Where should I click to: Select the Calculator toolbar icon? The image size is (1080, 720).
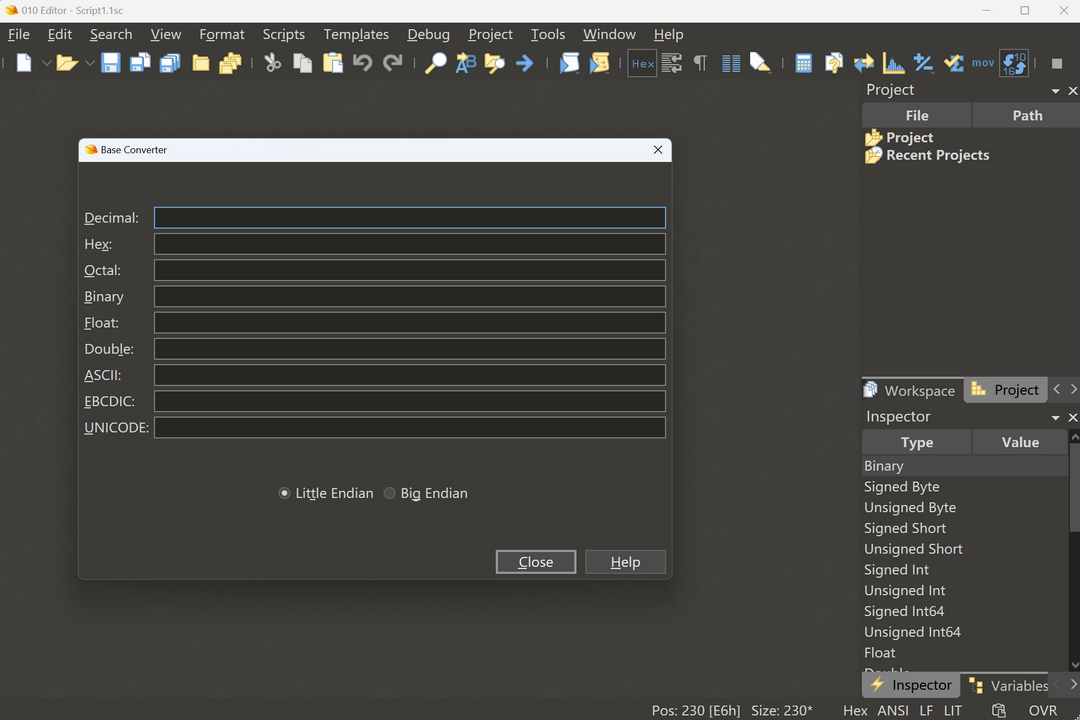pyautogui.click(x=803, y=63)
